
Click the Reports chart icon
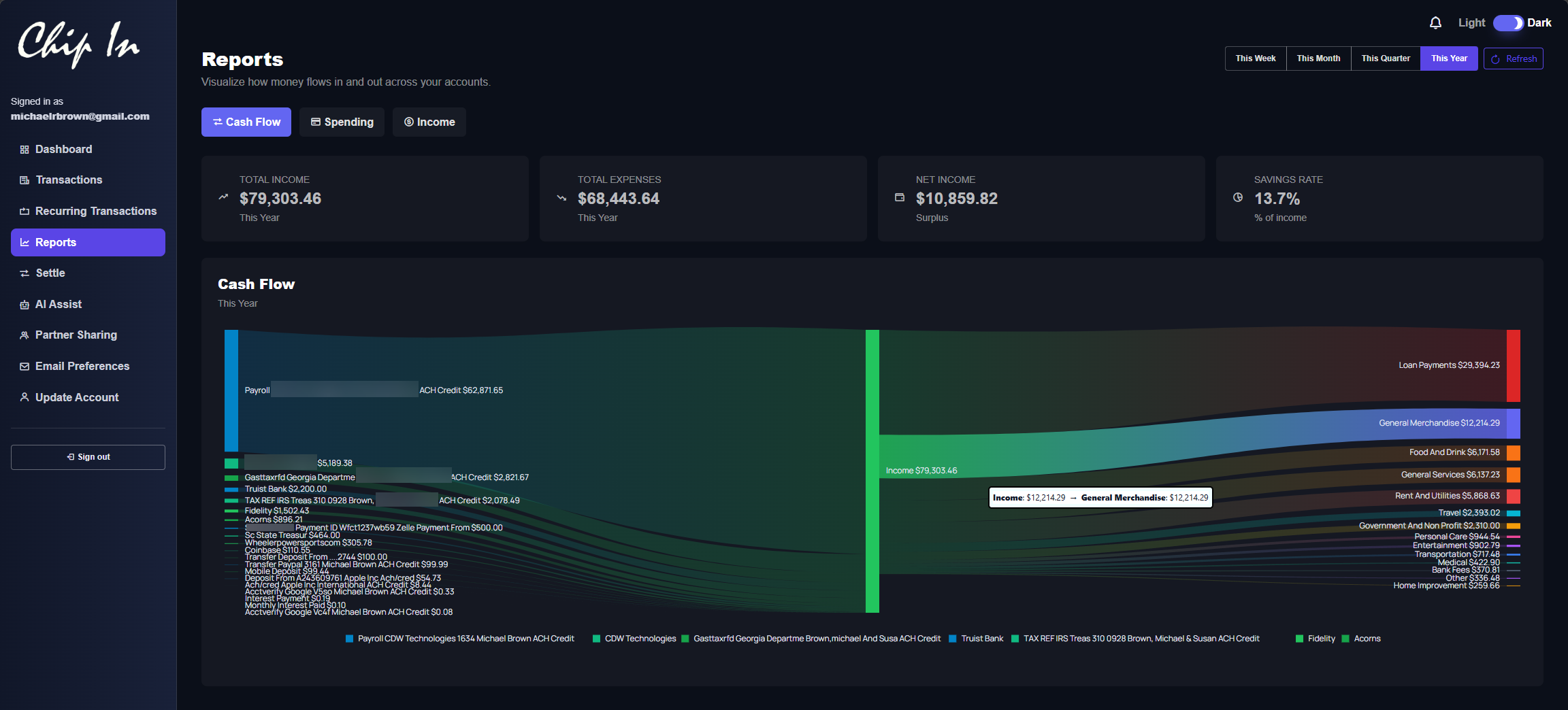click(24, 243)
